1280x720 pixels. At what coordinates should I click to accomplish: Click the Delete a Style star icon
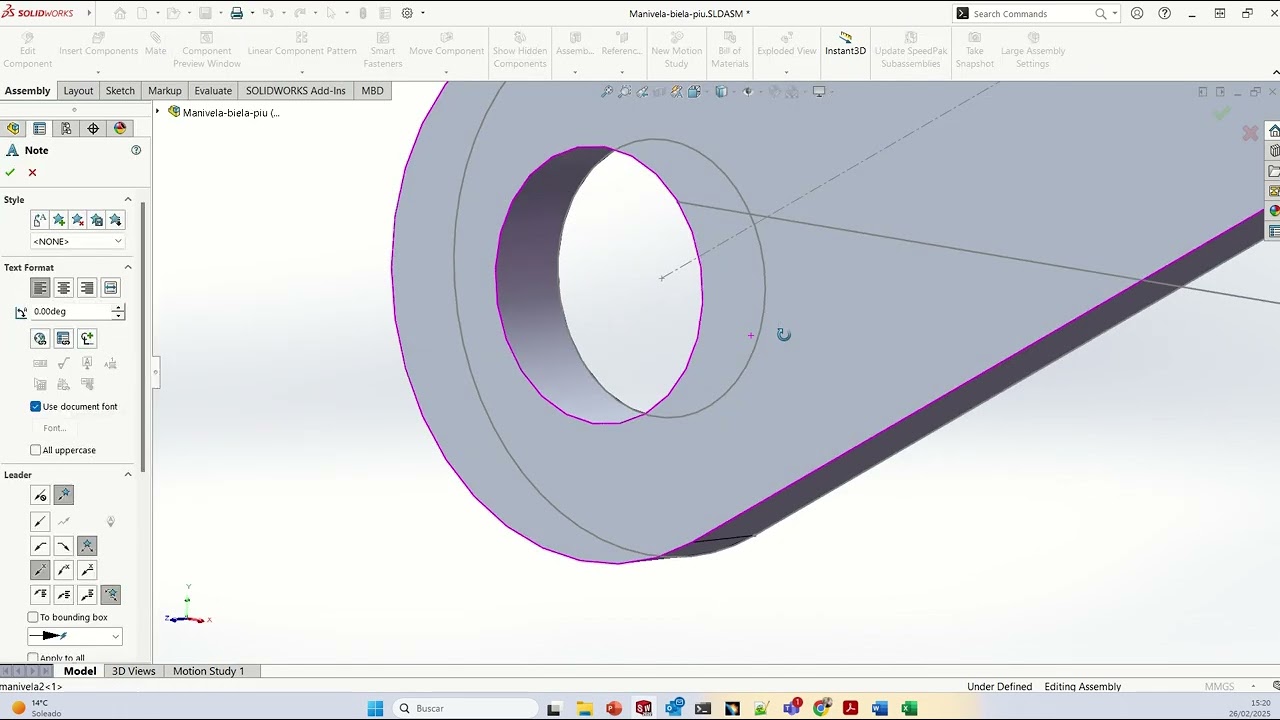78,220
